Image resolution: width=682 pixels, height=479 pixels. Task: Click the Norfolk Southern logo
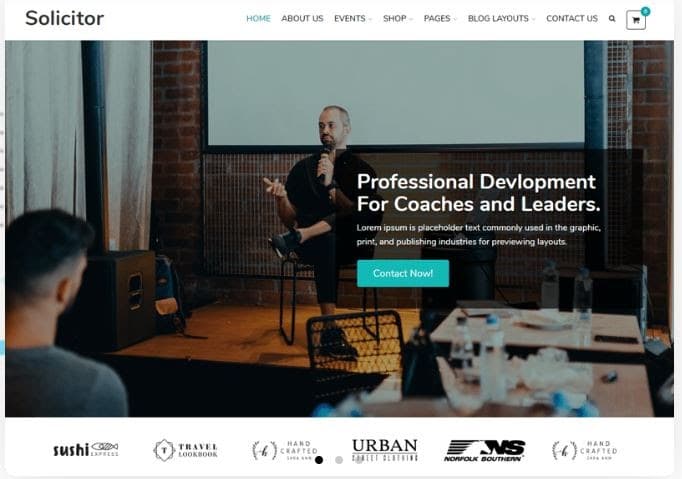click(x=484, y=450)
